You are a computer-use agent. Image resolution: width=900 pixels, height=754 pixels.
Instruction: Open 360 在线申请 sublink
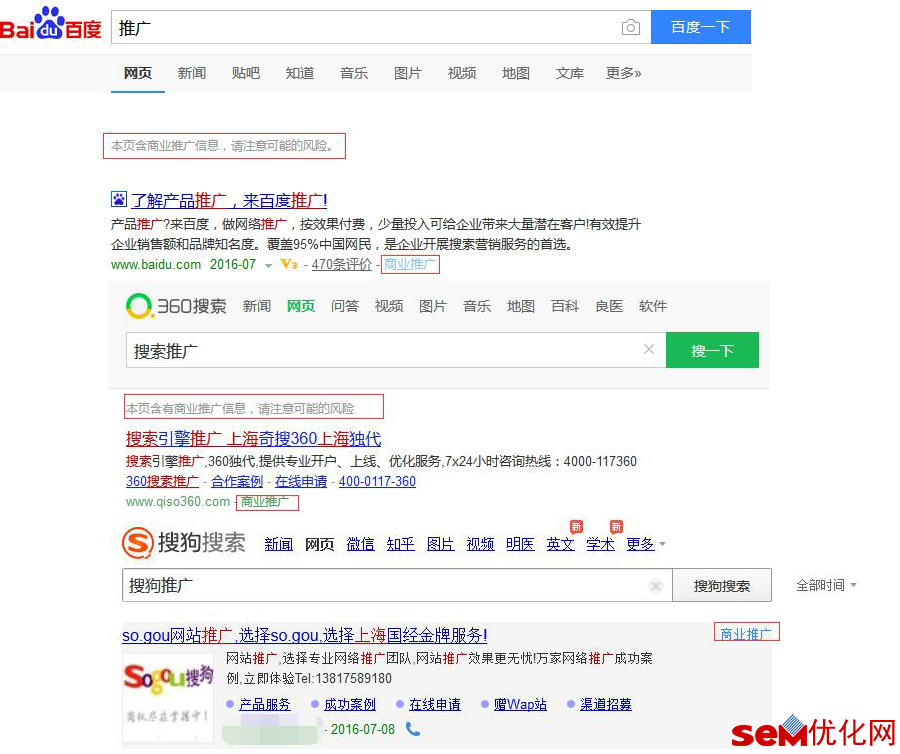(301, 481)
